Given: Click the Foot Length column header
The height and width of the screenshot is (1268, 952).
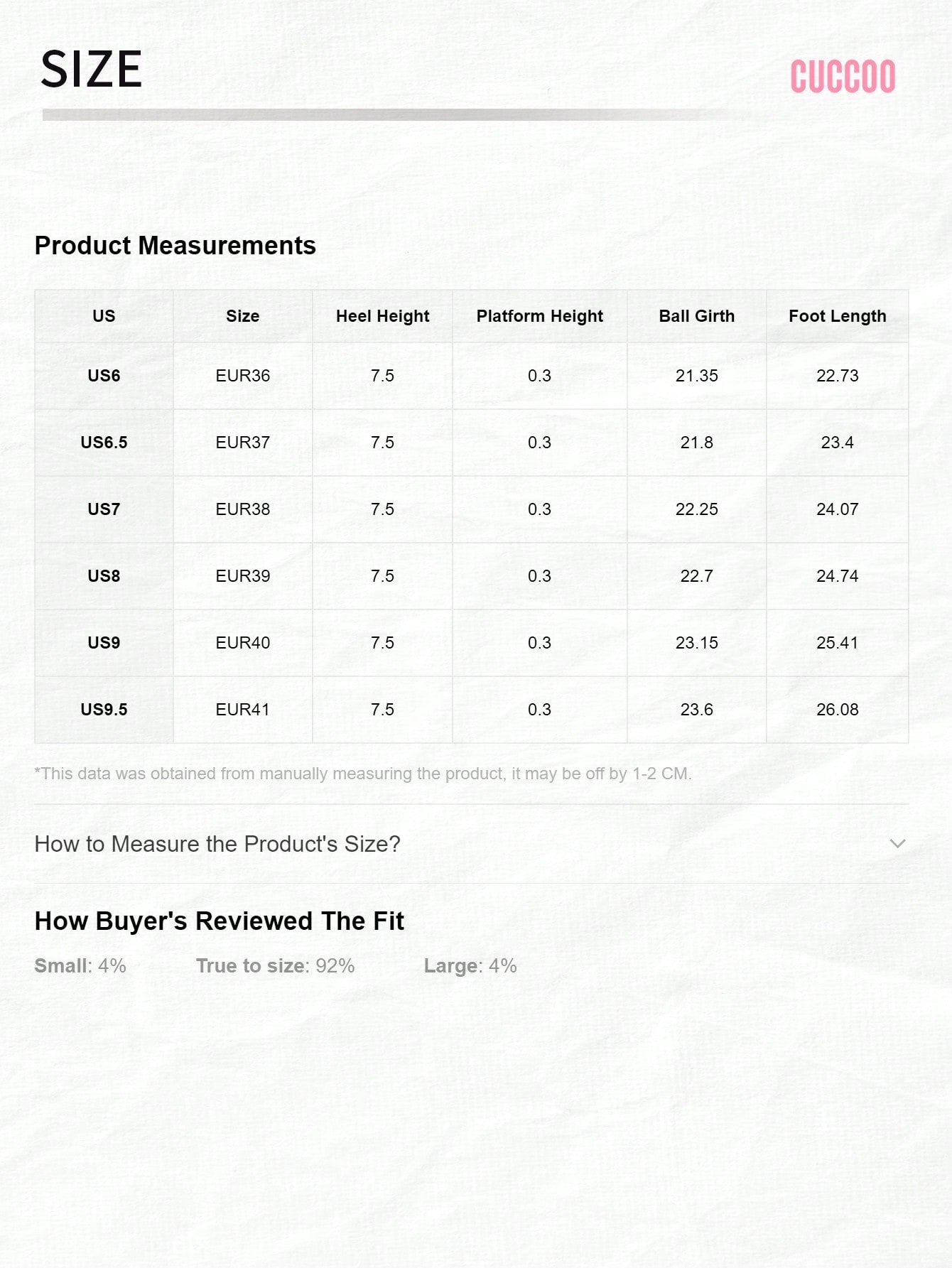Looking at the screenshot, I should pyautogui.click(x=837, y=316).
